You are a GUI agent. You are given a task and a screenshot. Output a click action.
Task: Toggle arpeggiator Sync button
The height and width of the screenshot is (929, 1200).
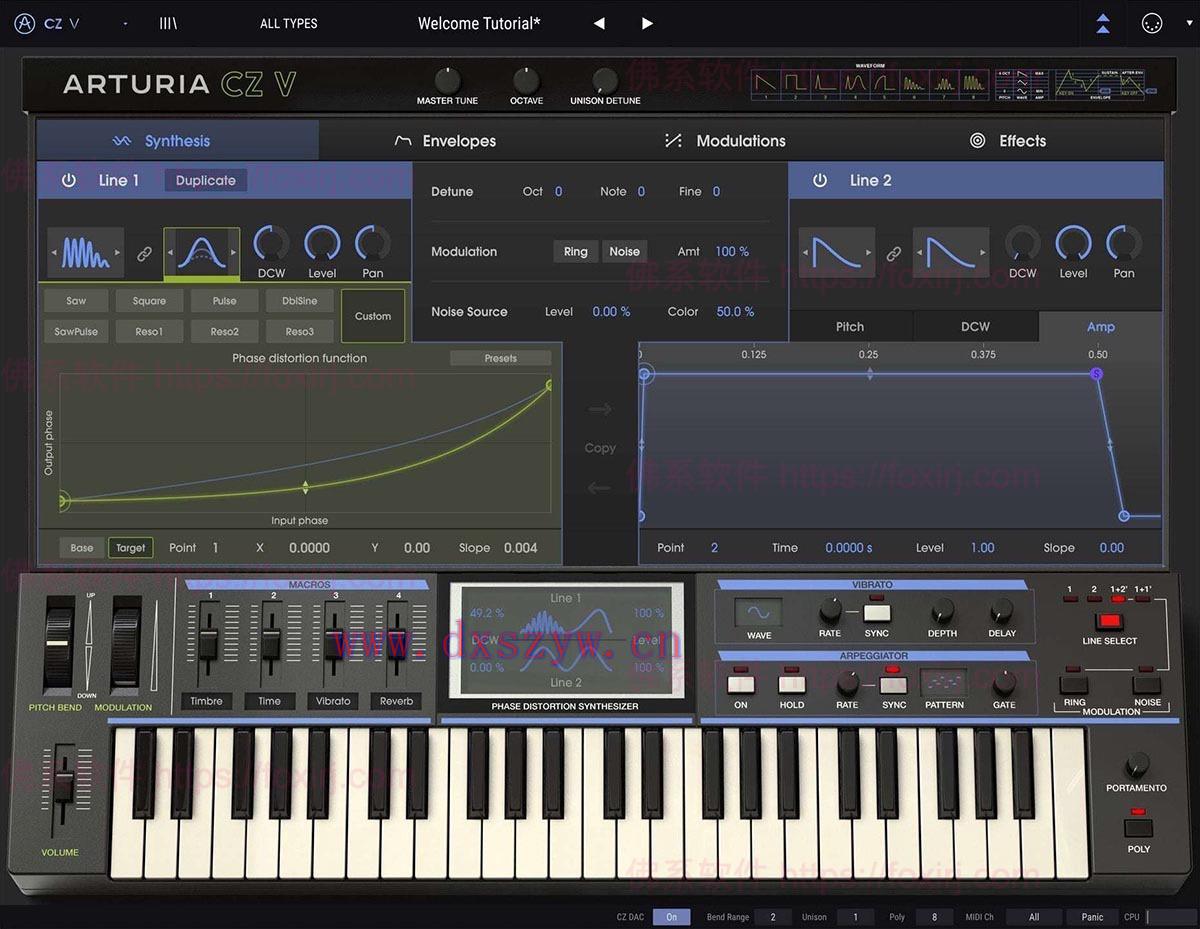click(894, 685)
